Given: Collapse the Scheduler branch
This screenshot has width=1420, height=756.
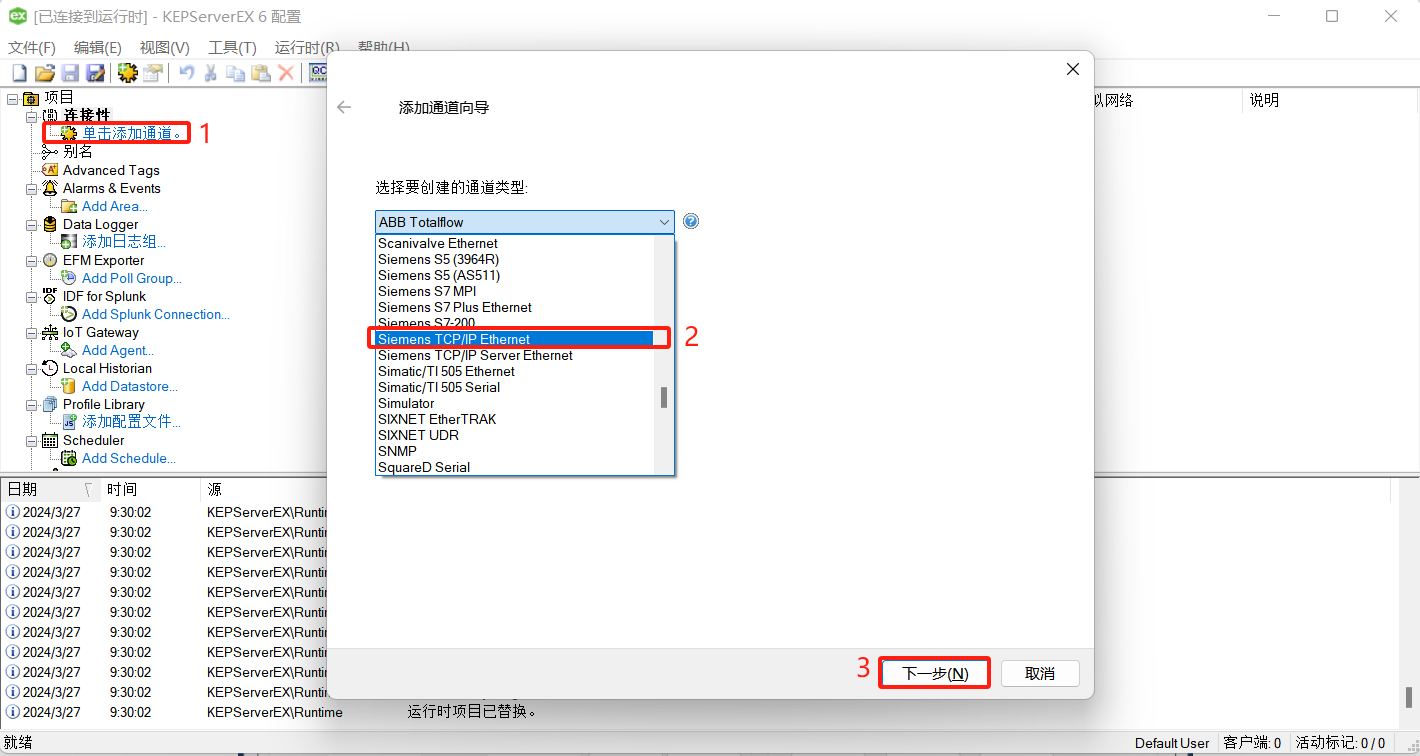Looking at the screenshot, I should tap(31, 440).
